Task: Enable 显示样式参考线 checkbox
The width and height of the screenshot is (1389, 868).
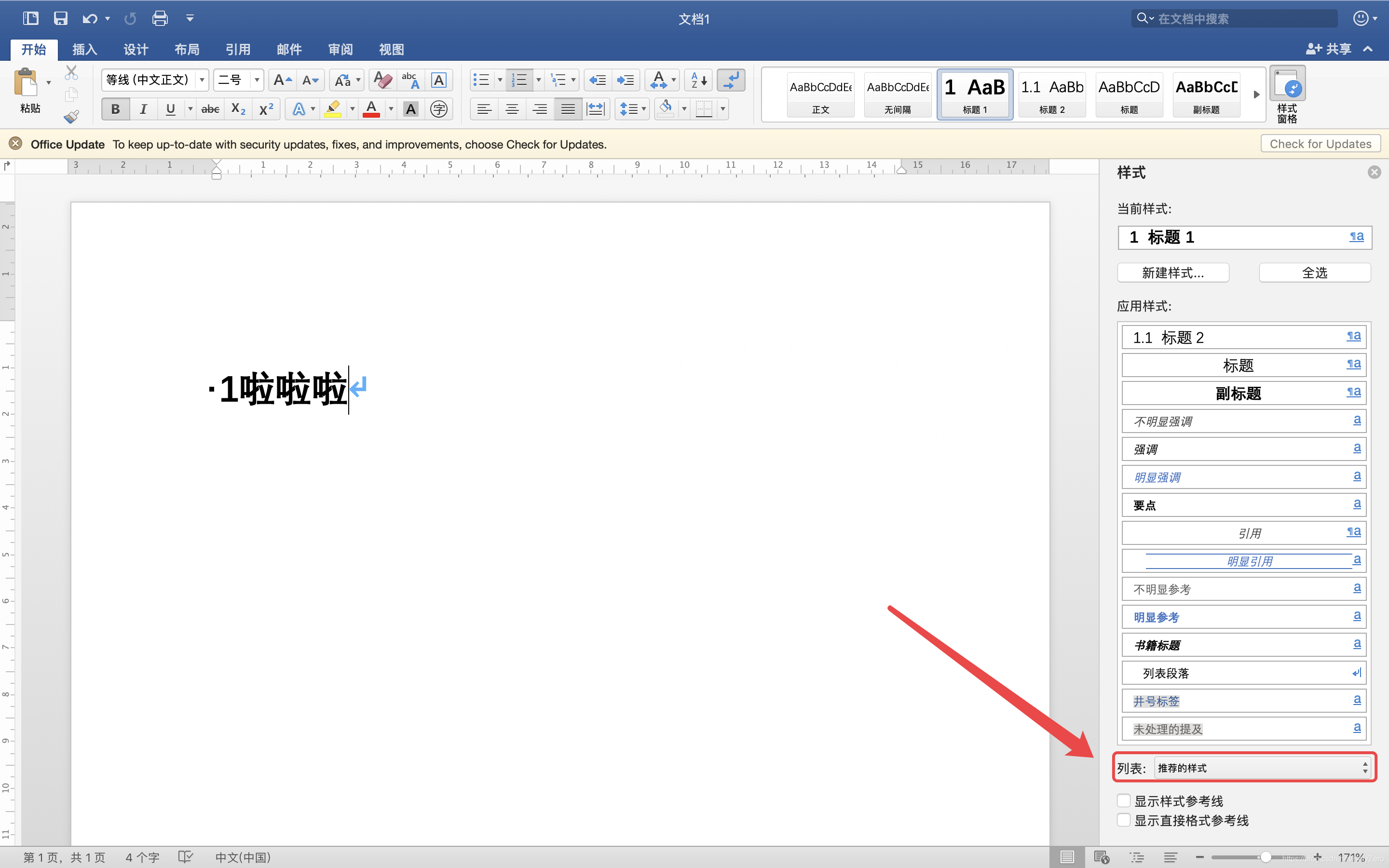Action: tap(1124, 800)
